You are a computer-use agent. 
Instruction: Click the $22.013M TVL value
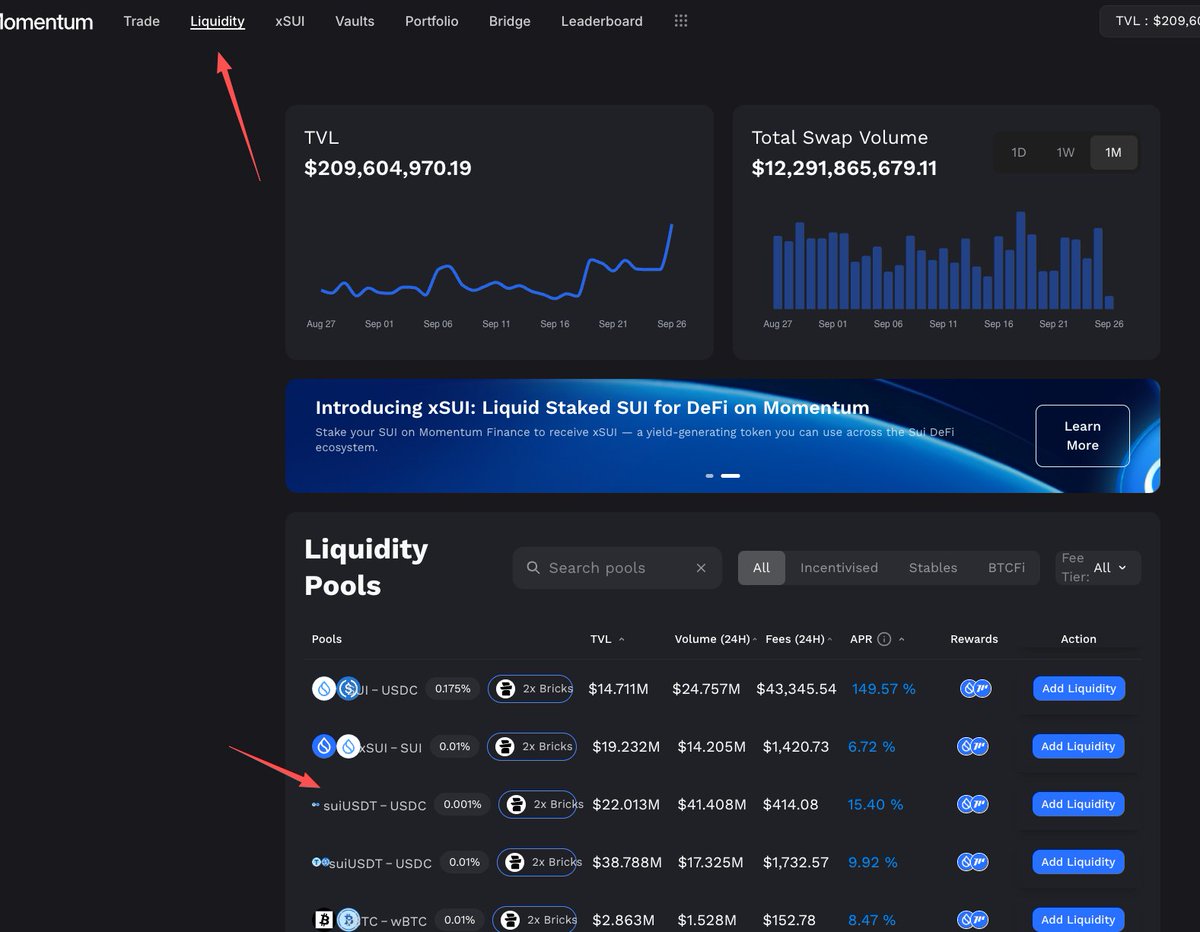coord(626,805)
